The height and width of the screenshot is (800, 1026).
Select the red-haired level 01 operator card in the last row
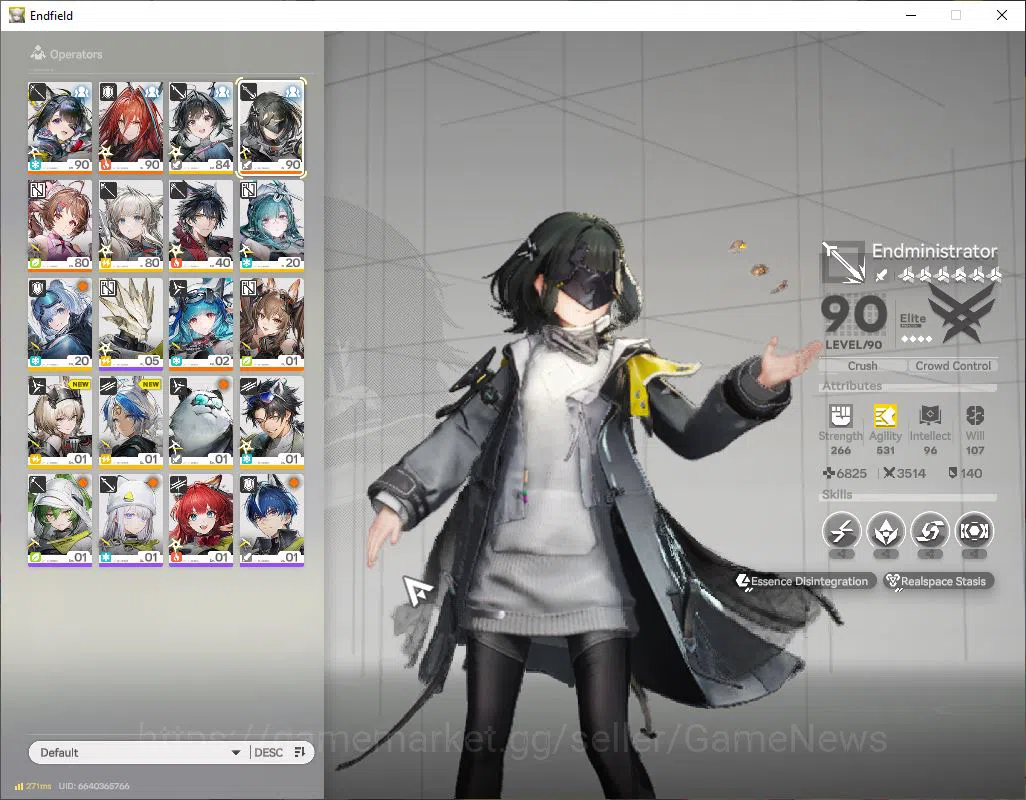pos(201,519)
